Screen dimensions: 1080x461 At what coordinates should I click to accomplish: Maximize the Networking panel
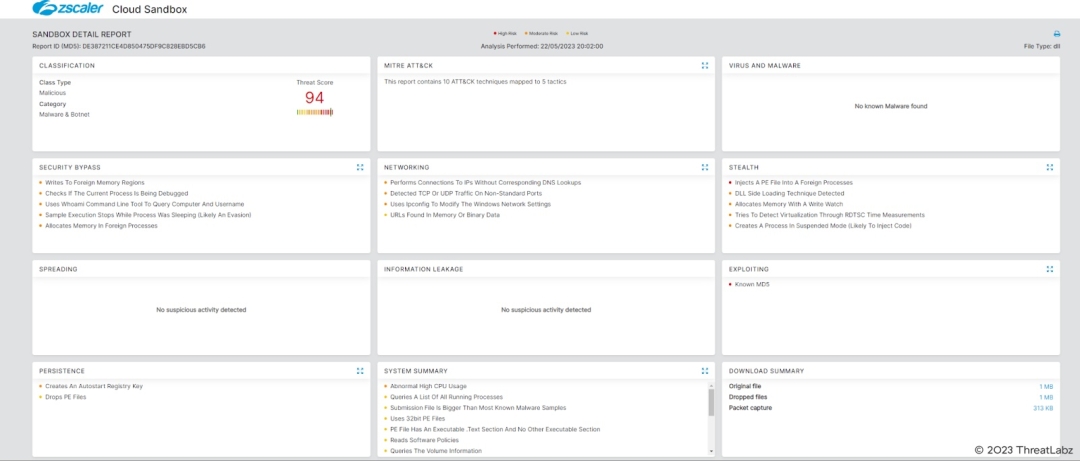[705, 168]
